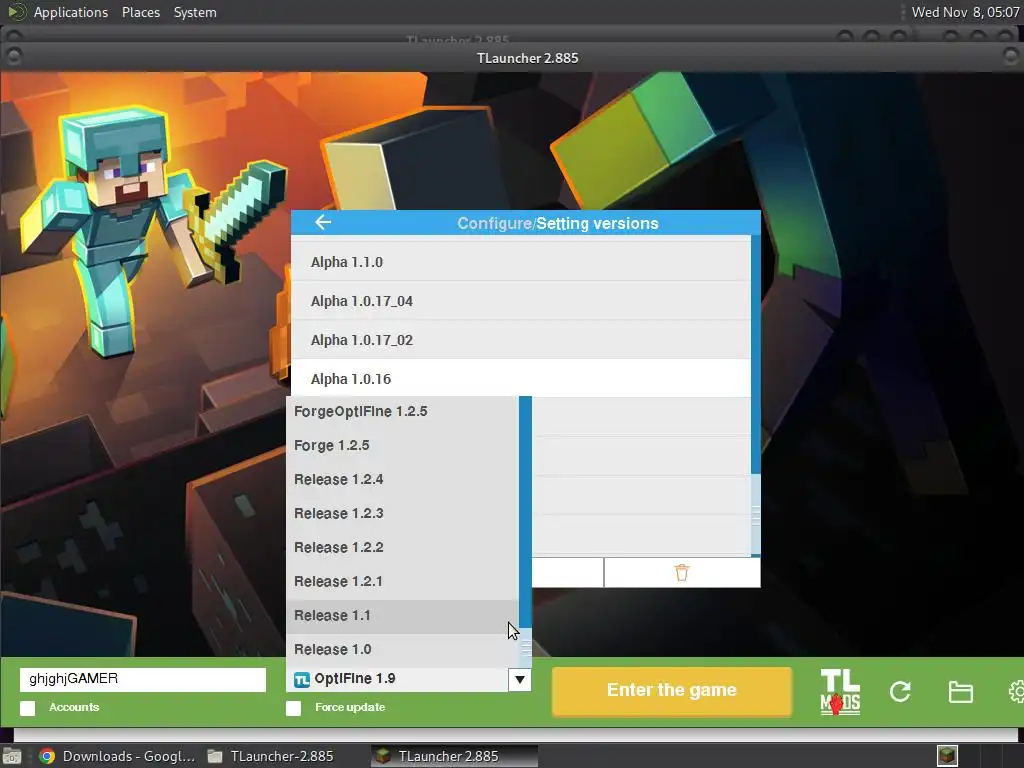Switch to TLauncher-2.885 folder taskbar item
The image size is (1024, 768).
(x=270, y=756)
